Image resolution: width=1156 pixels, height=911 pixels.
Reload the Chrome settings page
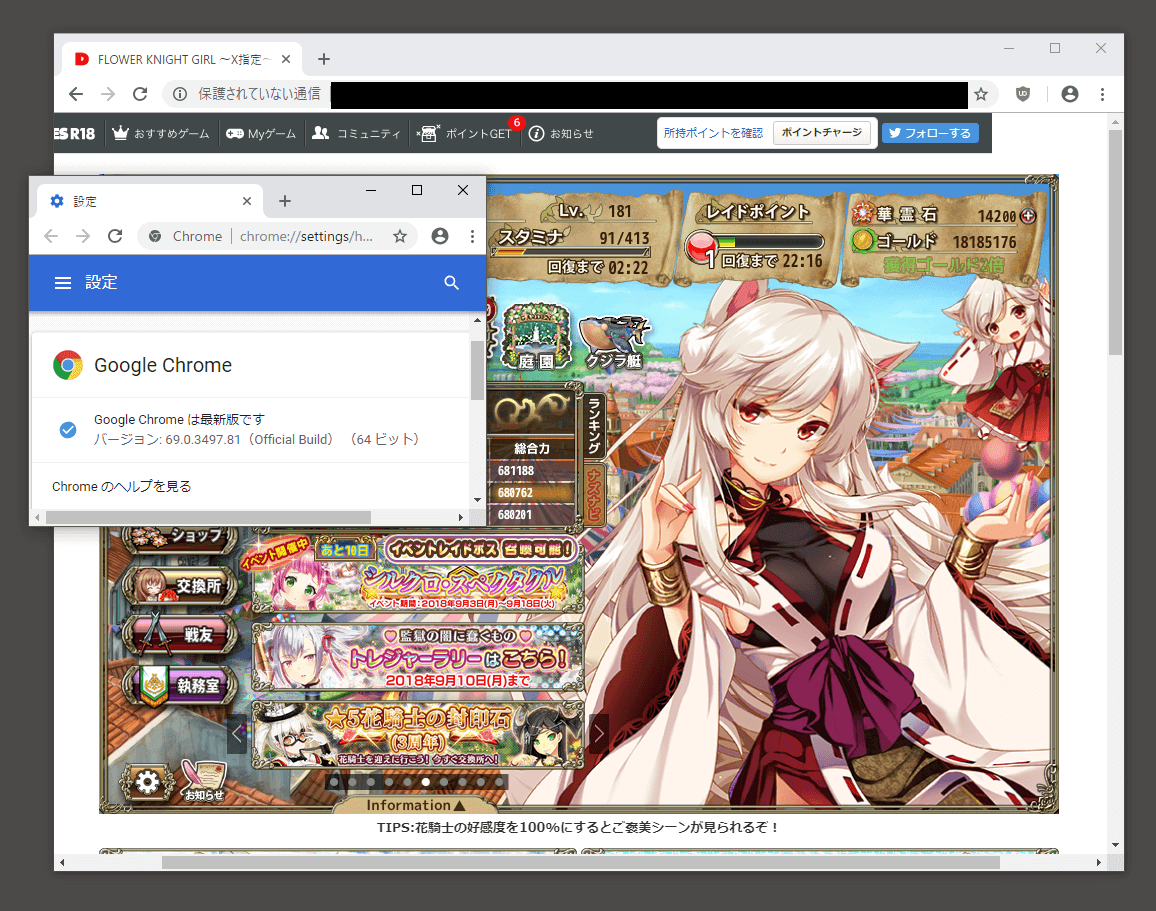115,236
